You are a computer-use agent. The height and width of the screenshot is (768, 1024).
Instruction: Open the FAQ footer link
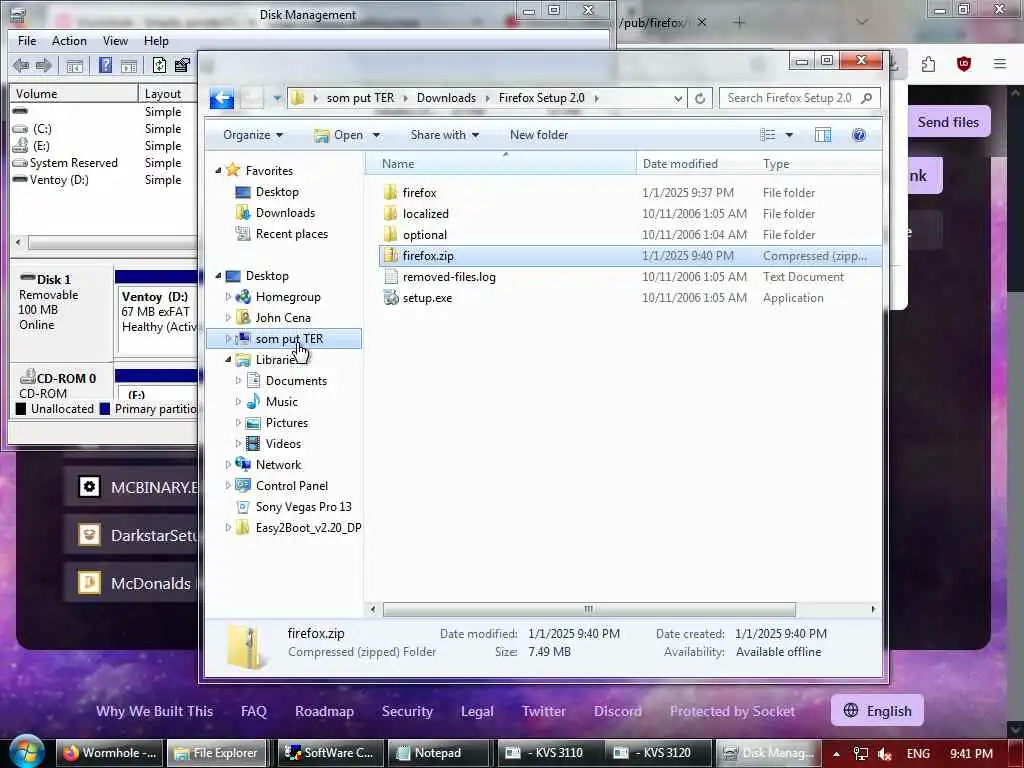(x=253, y=711)
